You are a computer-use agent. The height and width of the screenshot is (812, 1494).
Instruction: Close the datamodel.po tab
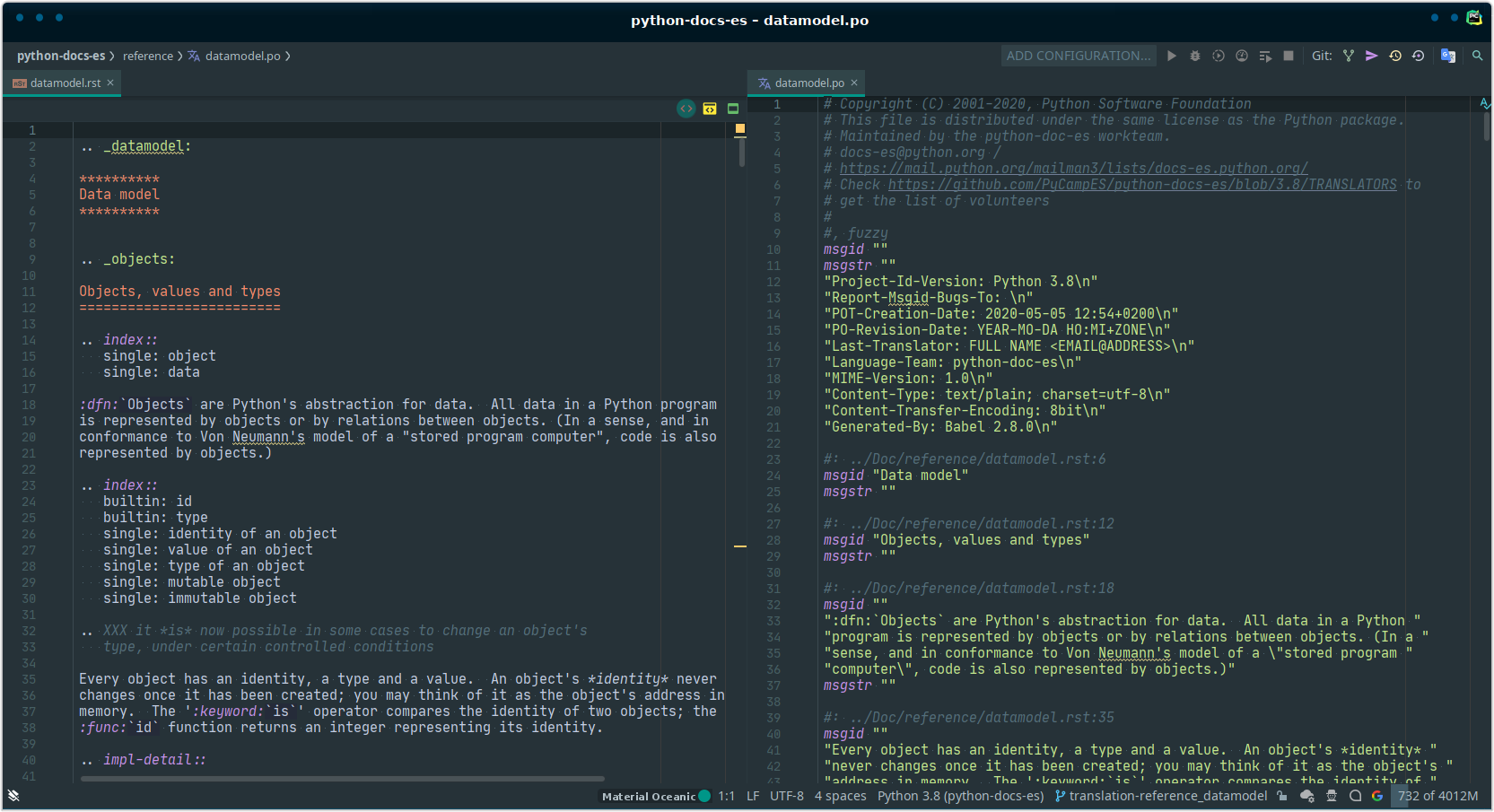click(854, 83)
